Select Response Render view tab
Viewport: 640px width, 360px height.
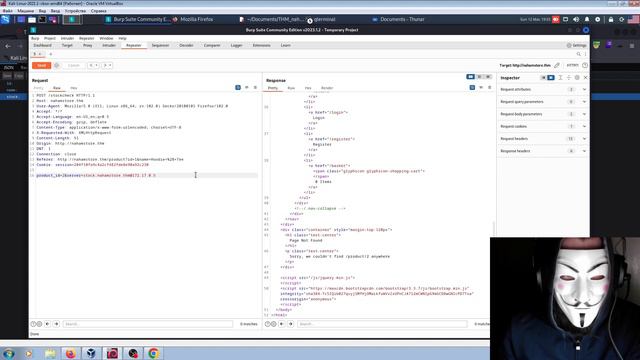click(327, 88)
